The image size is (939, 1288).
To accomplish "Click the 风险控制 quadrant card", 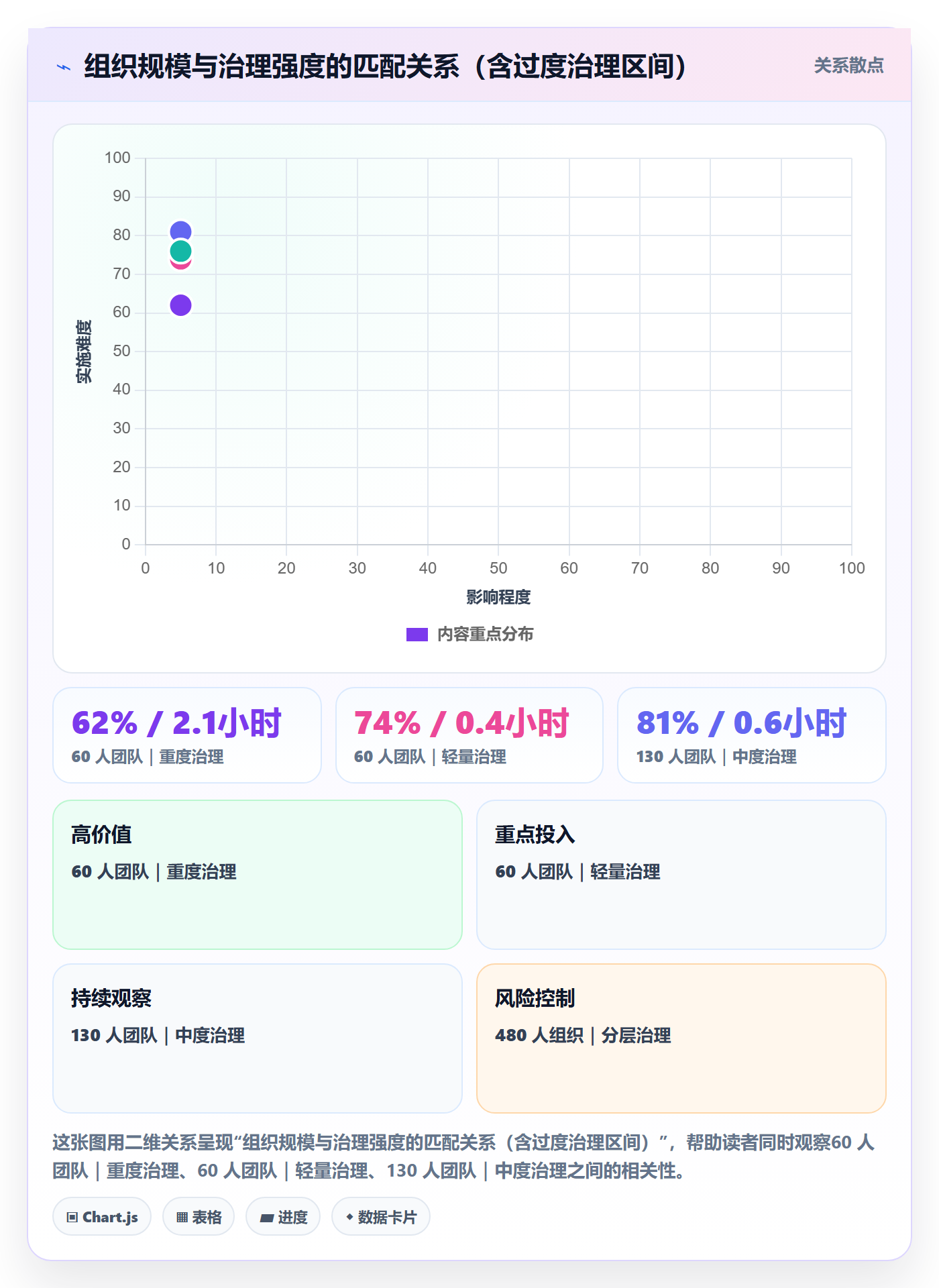I will (681, 1038).
